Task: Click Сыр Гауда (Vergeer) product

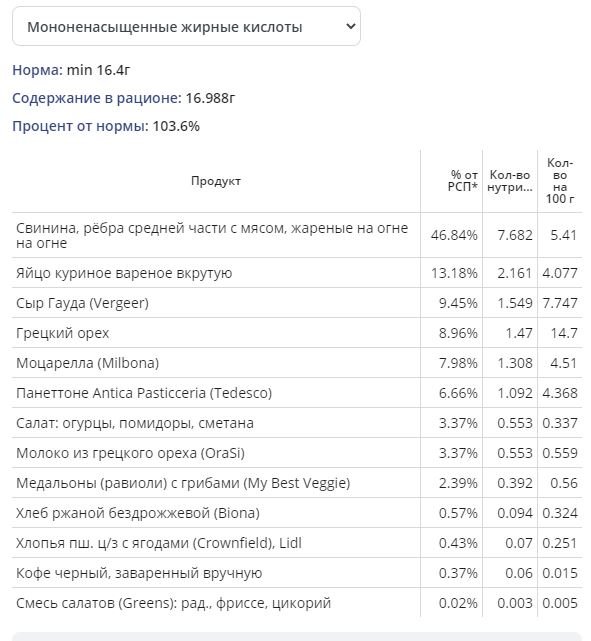Action: [82, 303]
